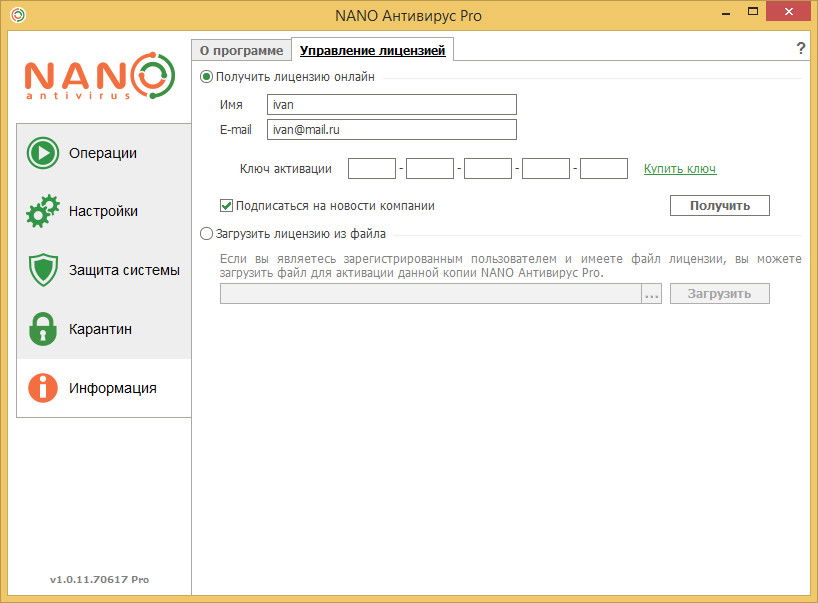The height and width of the screenshot is (603, 818).
Task: Minimize the NANO Антивирус Pro window
Action: pos(726,12)
